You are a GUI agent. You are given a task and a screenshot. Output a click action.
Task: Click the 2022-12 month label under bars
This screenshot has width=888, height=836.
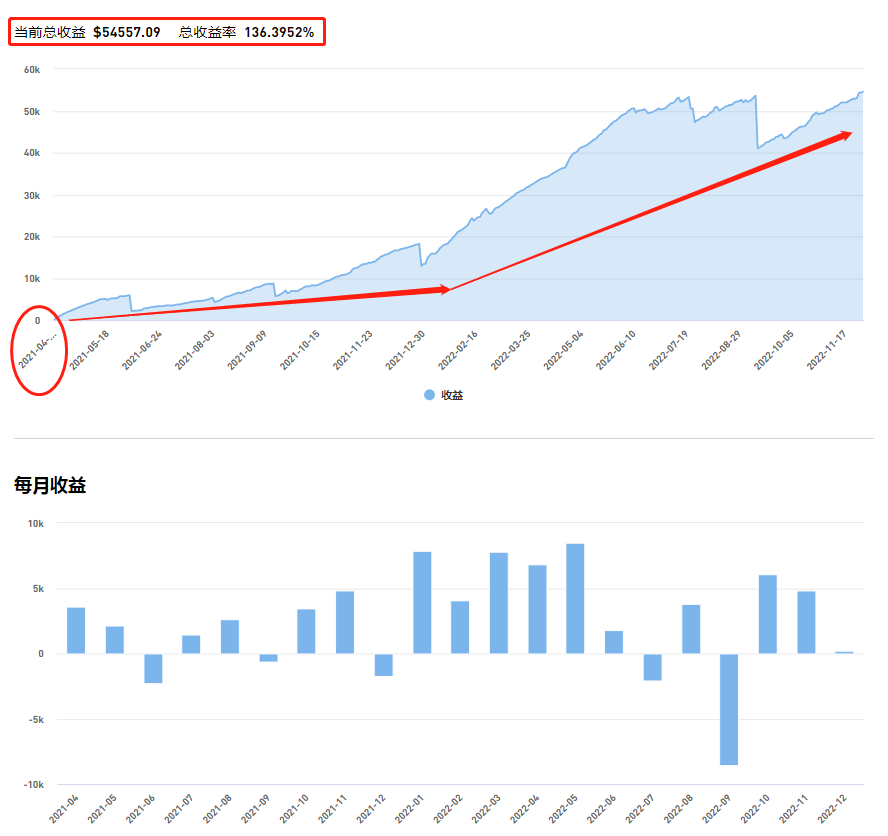832,809
